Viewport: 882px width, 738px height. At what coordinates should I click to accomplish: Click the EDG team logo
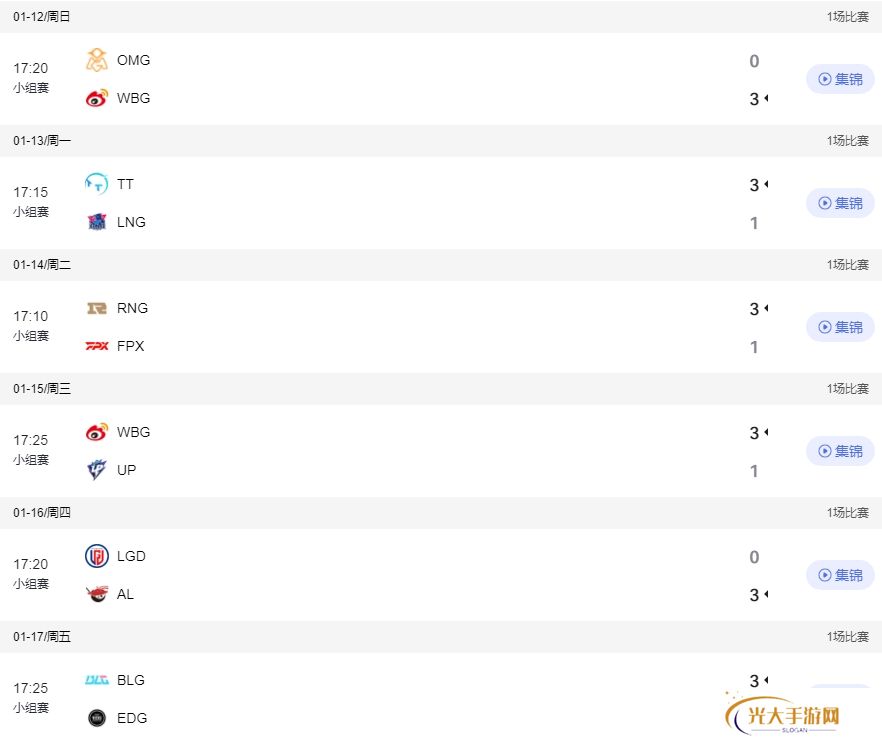97,718
